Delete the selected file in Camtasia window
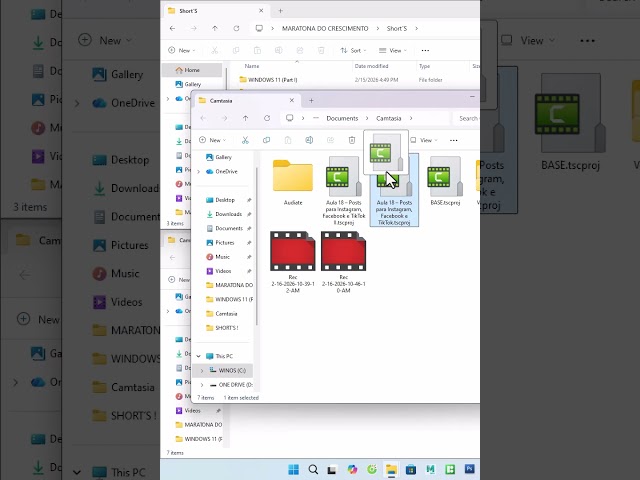Viewport: 640px width, 480px height. click(x=352, y=140)
